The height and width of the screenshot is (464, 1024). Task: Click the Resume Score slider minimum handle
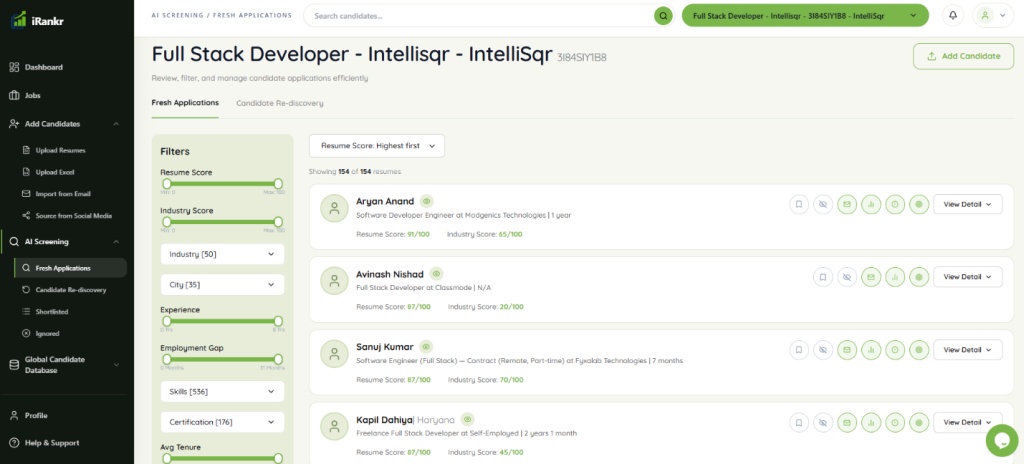[167, 184]
